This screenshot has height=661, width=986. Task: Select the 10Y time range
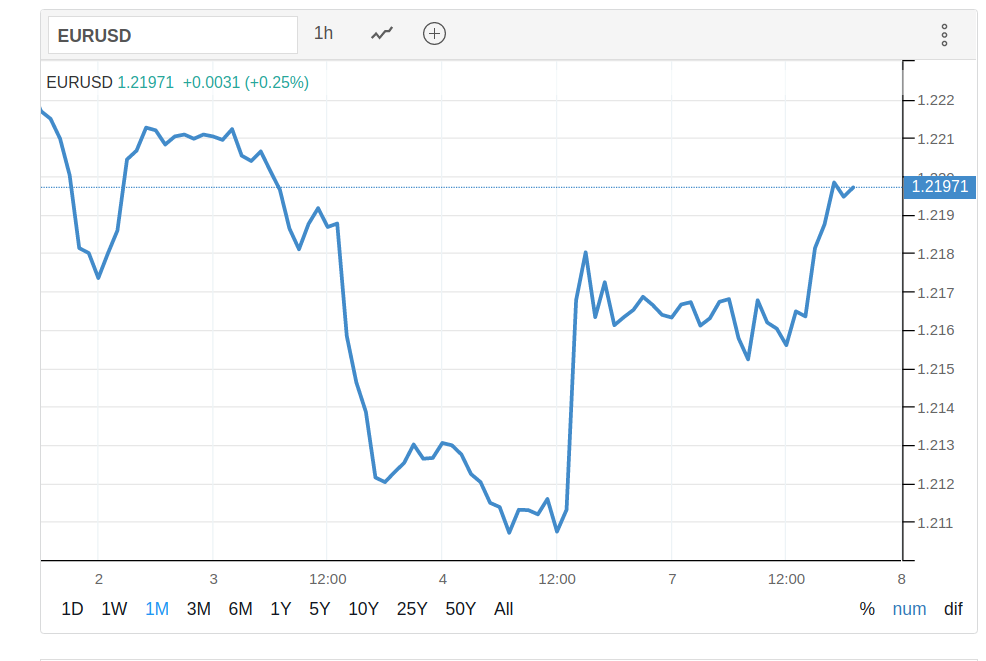click(x=363, y=609)
